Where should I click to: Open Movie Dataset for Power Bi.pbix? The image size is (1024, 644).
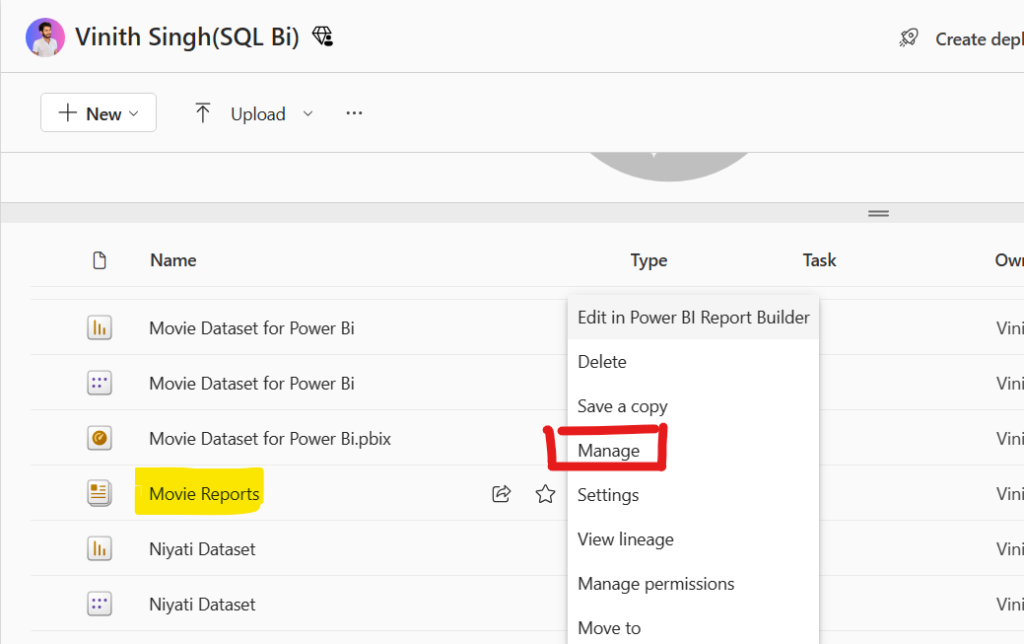270,439
